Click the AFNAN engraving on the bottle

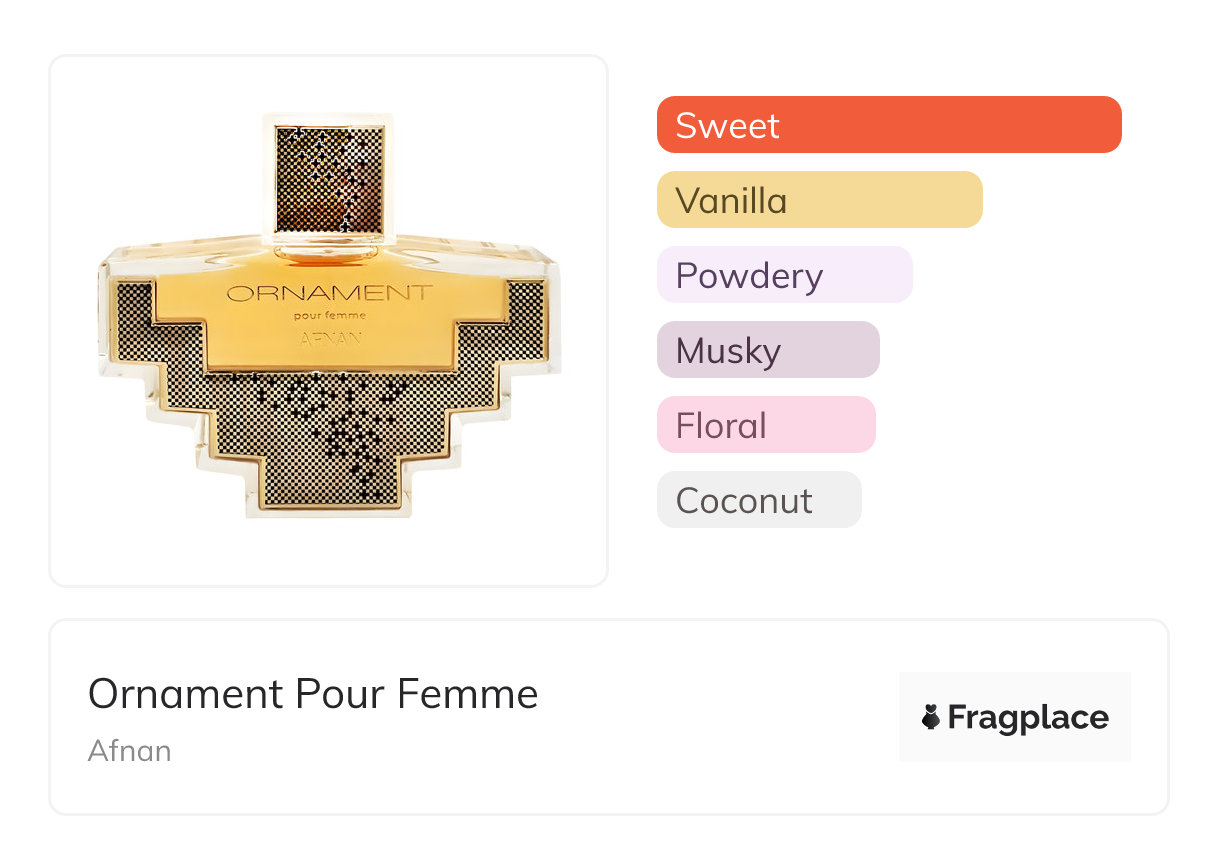[x=330, y=338]
